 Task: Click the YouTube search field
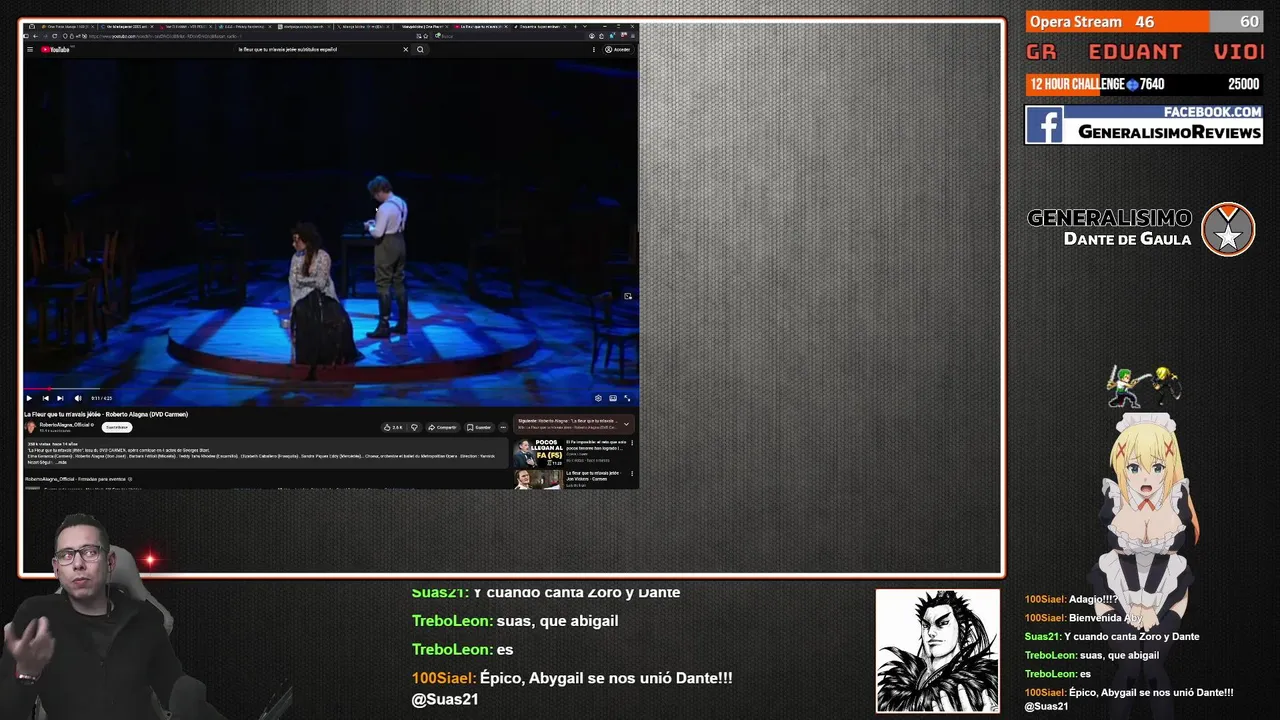coord(315,49)
